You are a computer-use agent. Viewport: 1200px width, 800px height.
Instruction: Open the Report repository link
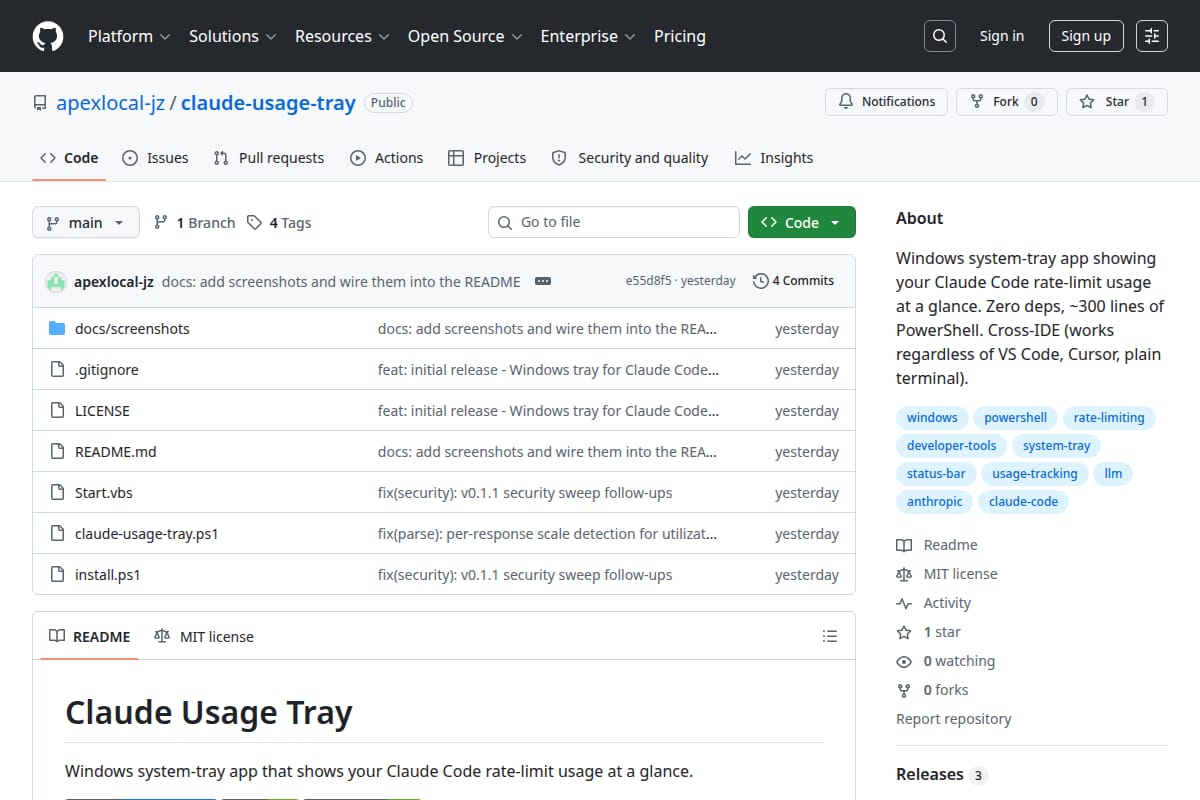pos(953,719)
